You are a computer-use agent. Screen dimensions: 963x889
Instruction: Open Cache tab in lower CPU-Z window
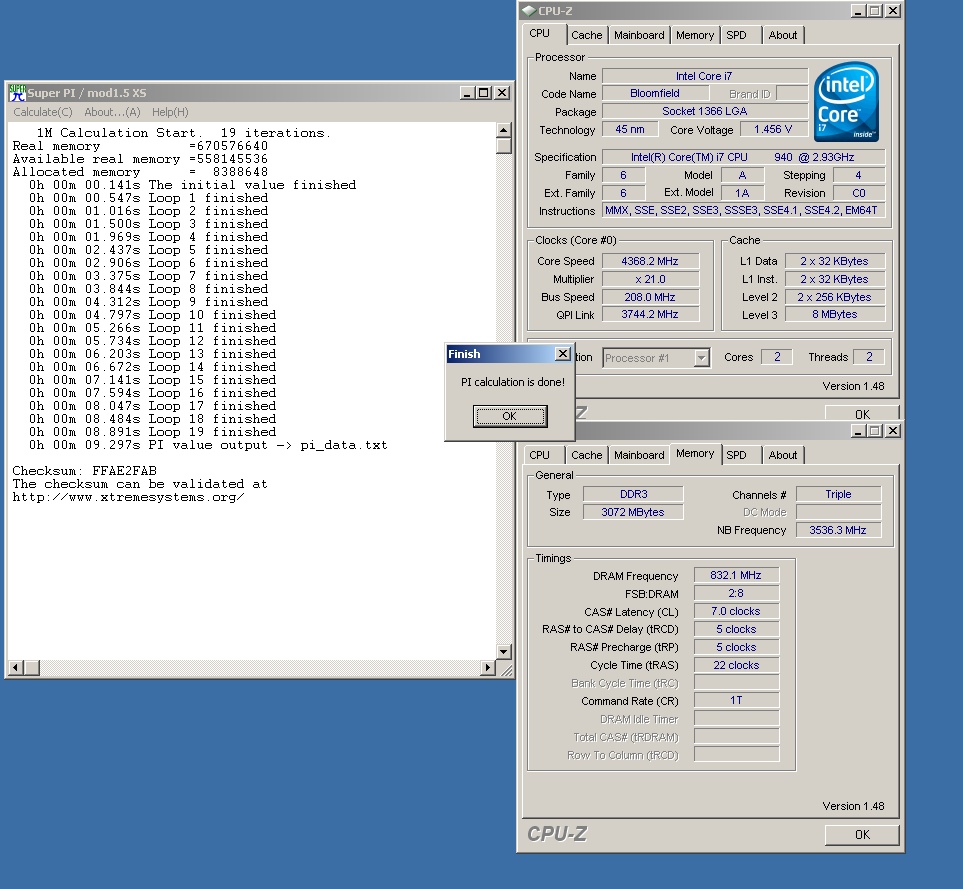tap(587, 455)
